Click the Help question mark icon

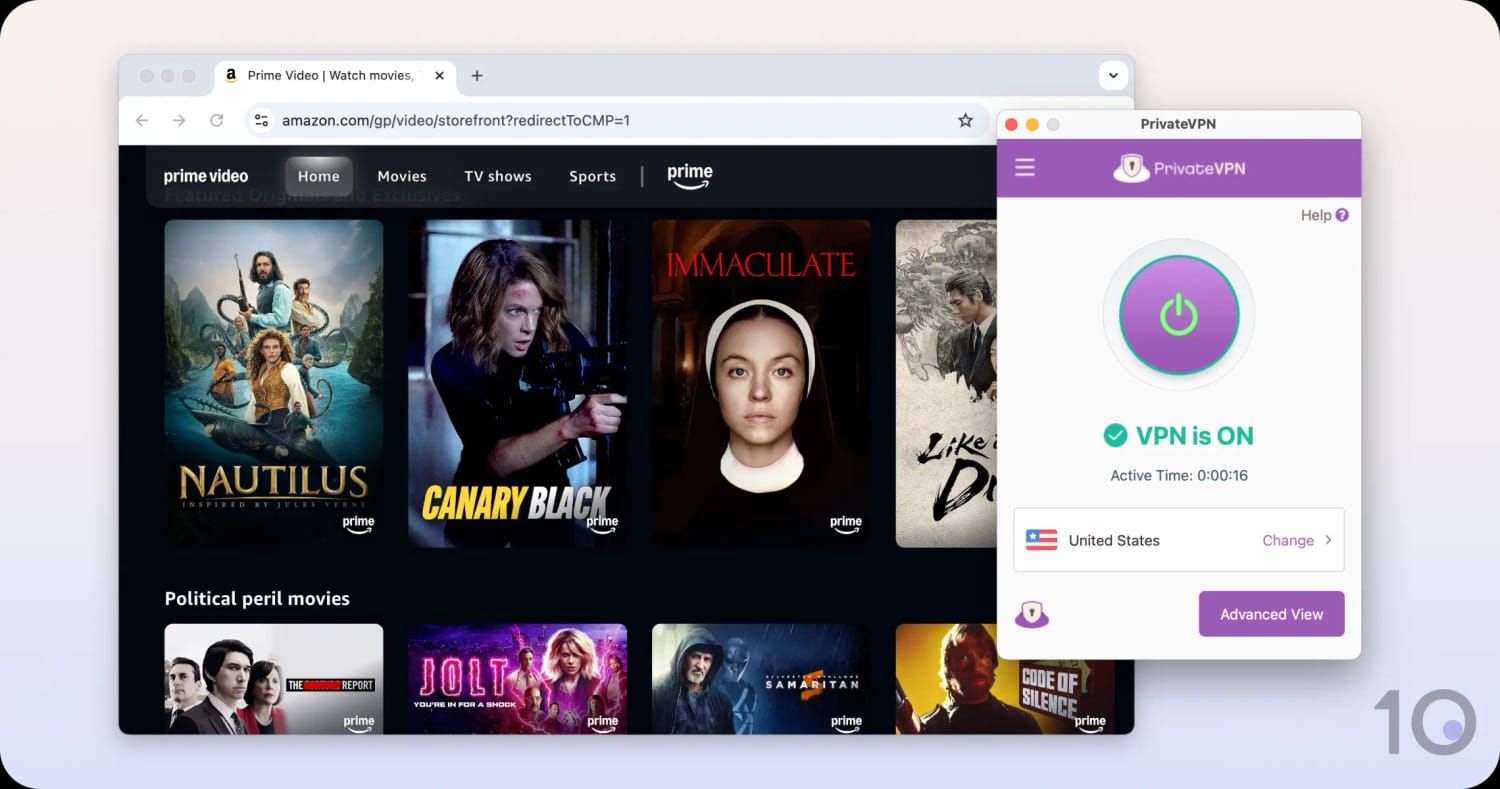click(x=1342, y=215)
